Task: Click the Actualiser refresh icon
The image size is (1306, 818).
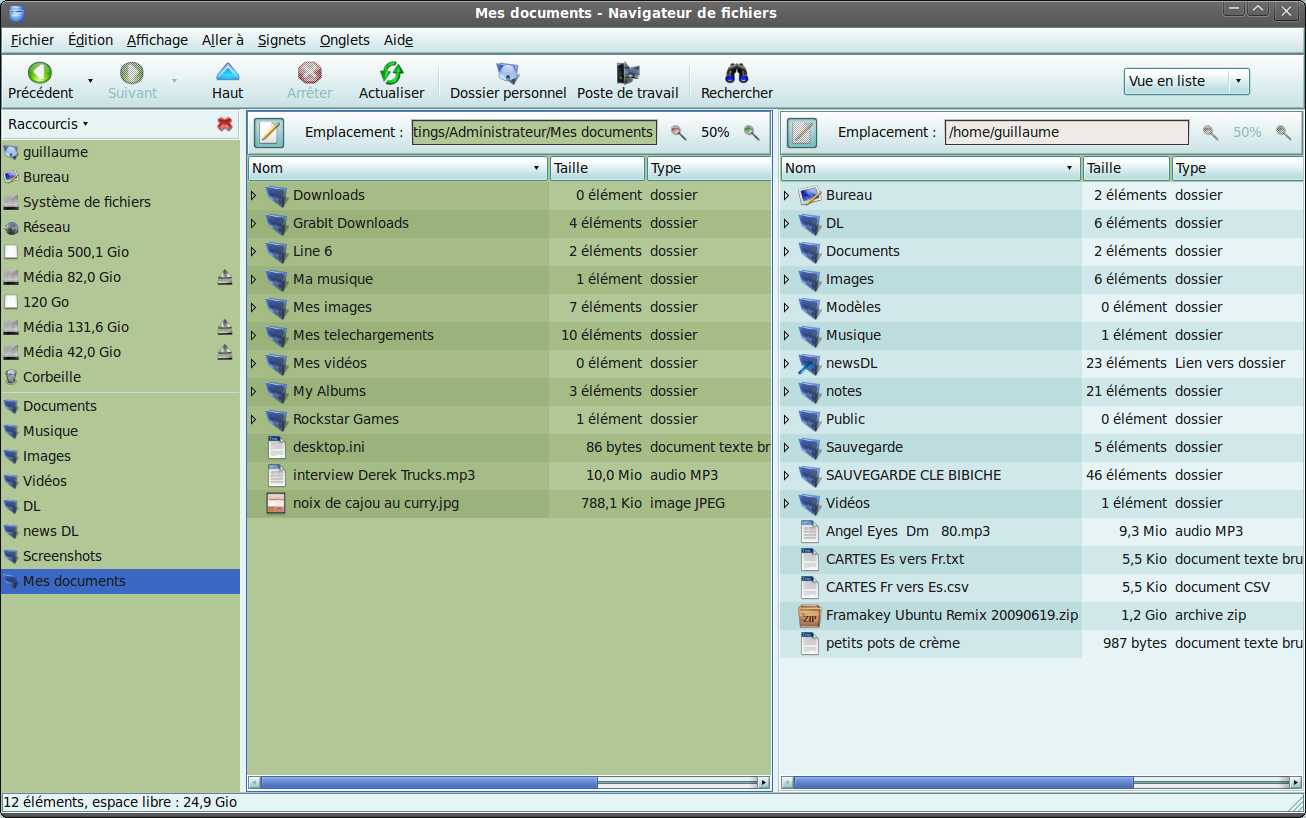Action: 391,73
